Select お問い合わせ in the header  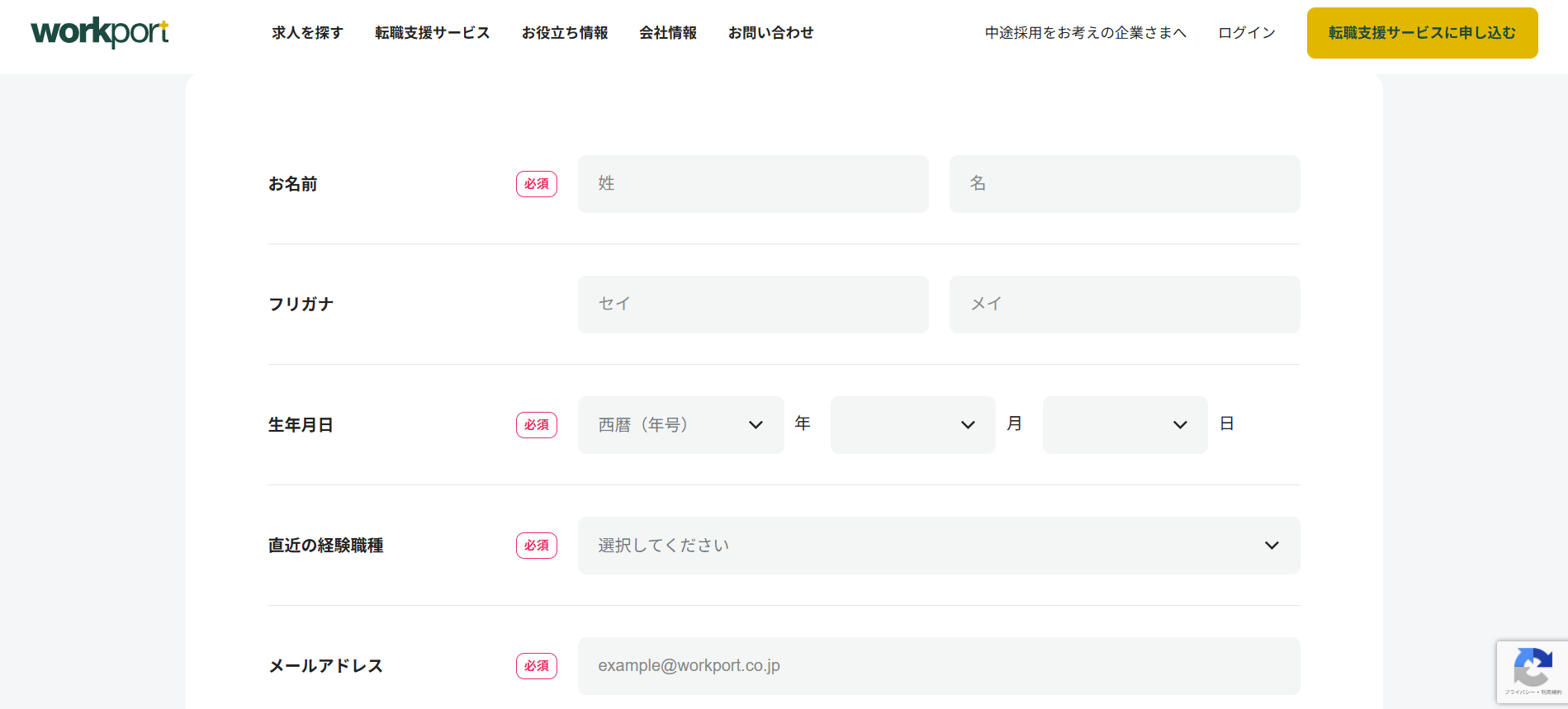pos(770,33)
